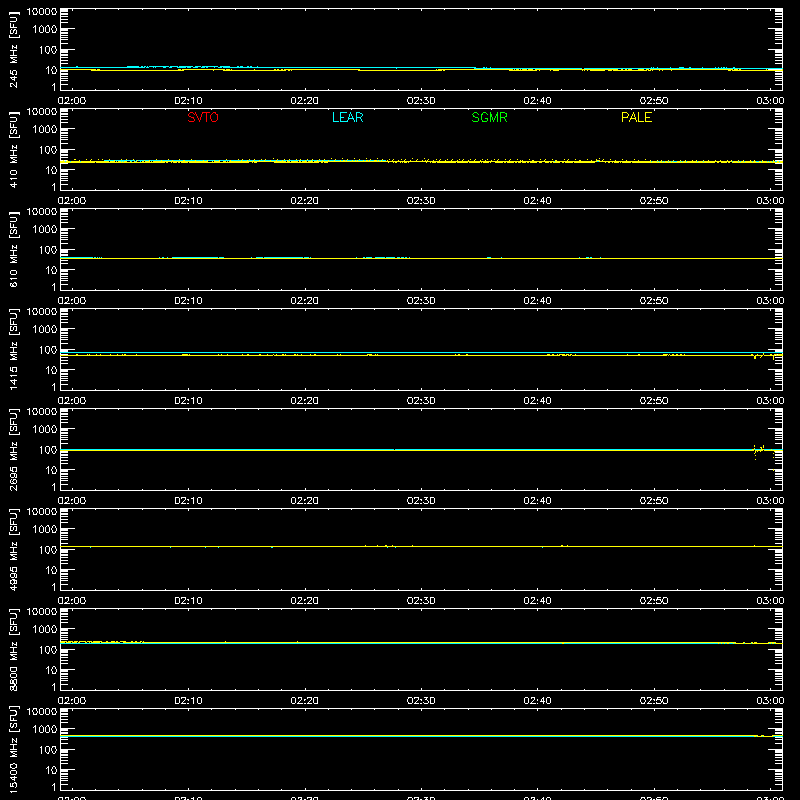
Task: Click the 100 y-axis value on 2695 MHz panel
Action: (x=48, y=450)
